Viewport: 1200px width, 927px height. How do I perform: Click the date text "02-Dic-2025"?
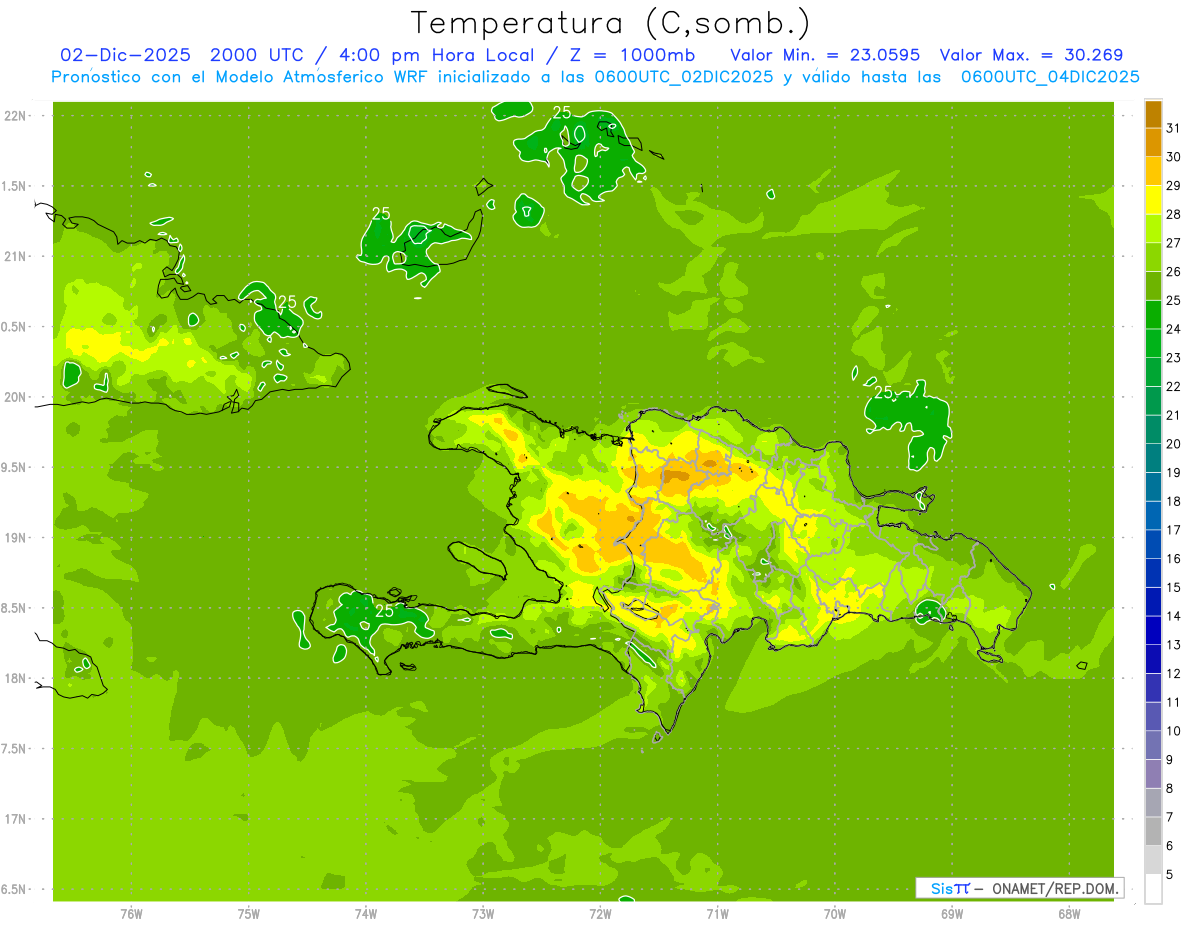click(127, 55)
